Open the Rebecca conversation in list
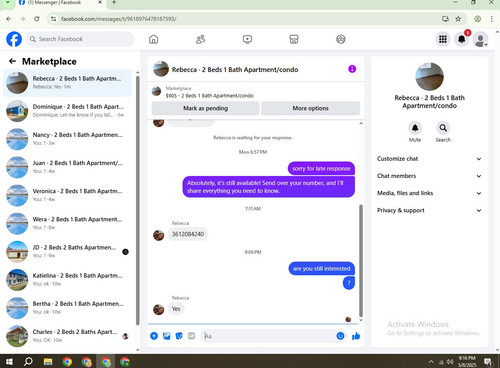This screenshot has height=368, width=500. pos(68,83)
